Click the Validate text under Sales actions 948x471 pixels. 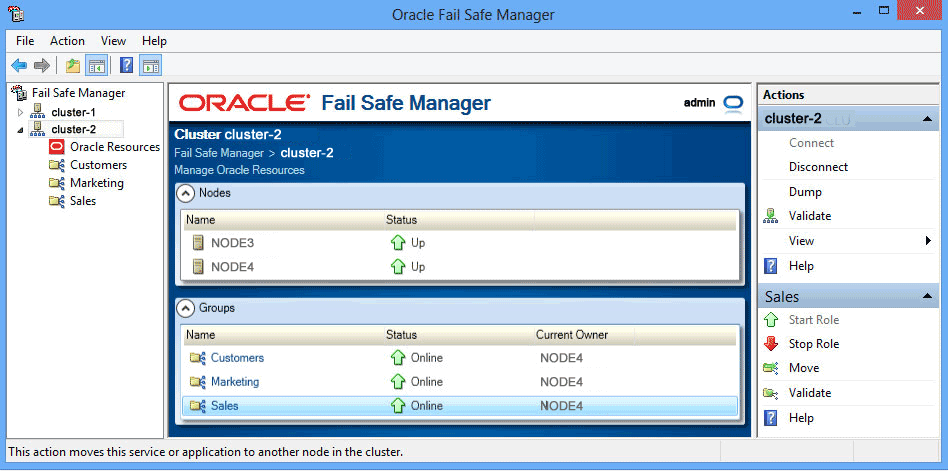(810, 393)
